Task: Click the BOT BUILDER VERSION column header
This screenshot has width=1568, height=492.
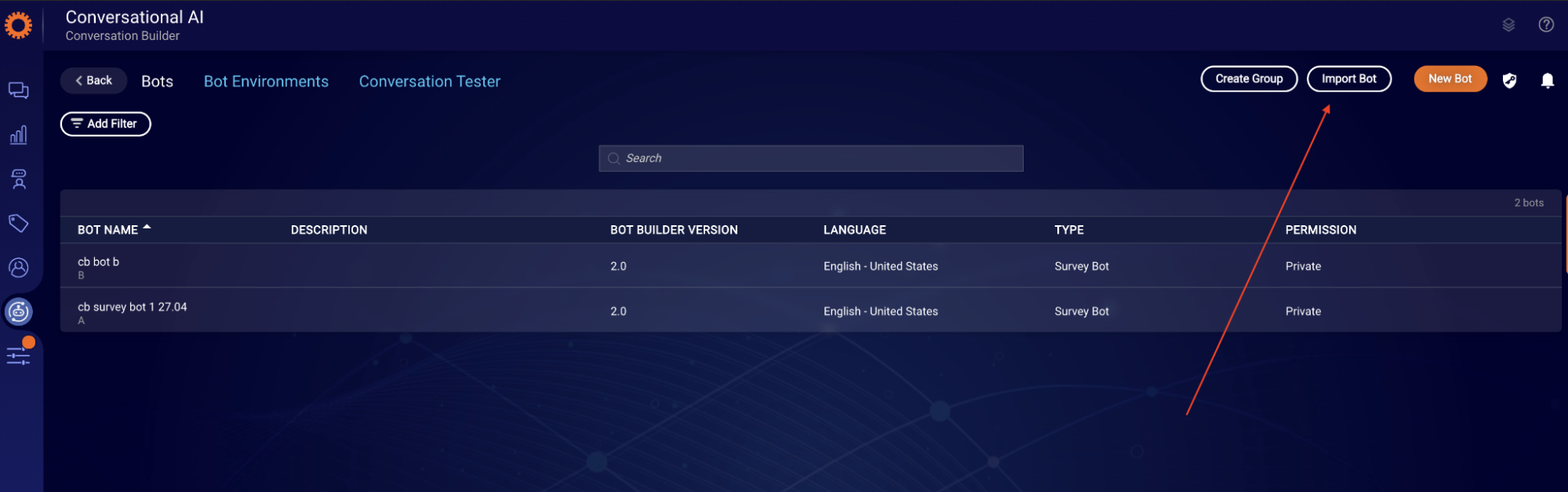Action: pos(674,230)
